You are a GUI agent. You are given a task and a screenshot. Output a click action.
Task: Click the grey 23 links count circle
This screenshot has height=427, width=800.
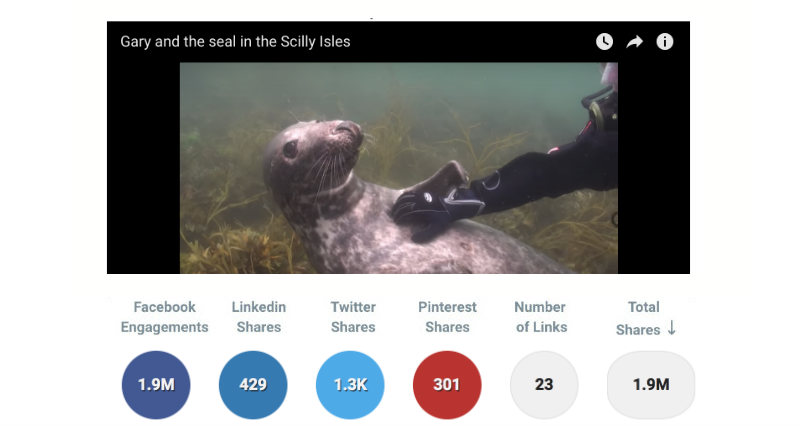544,385
